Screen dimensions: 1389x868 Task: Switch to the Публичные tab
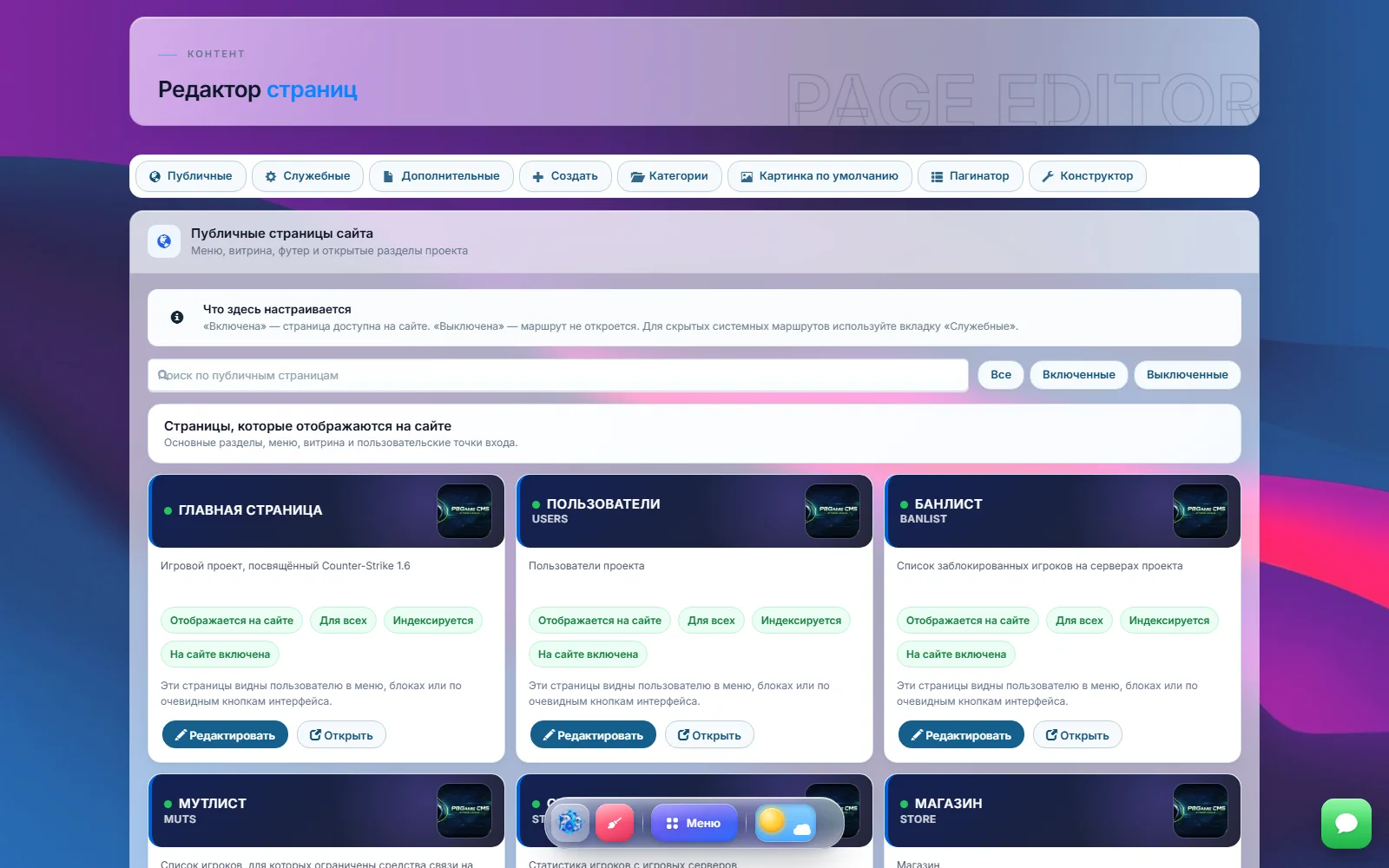point(191,176)
